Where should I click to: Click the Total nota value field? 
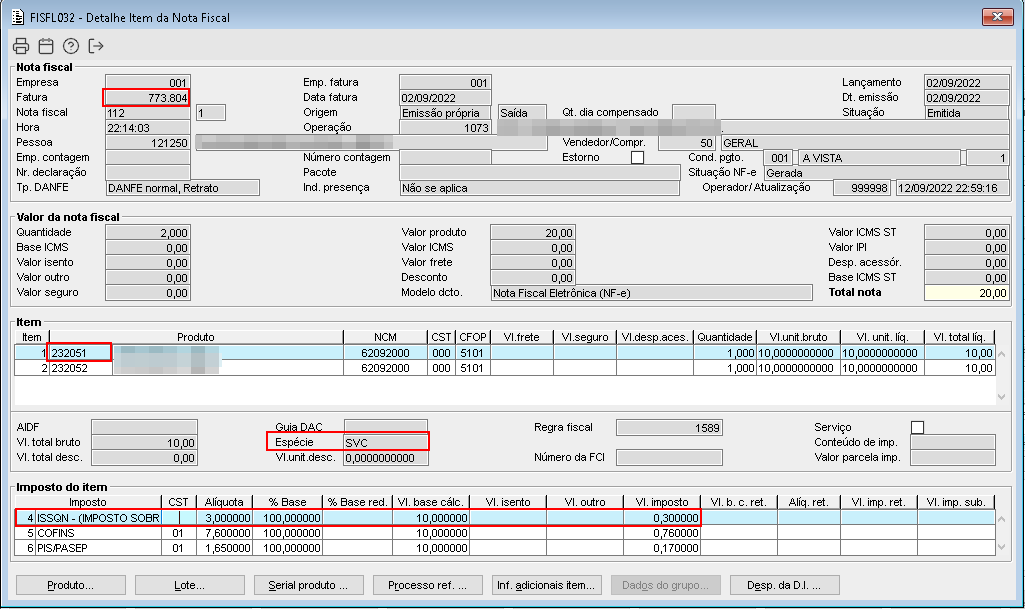(x=966, y=293)
